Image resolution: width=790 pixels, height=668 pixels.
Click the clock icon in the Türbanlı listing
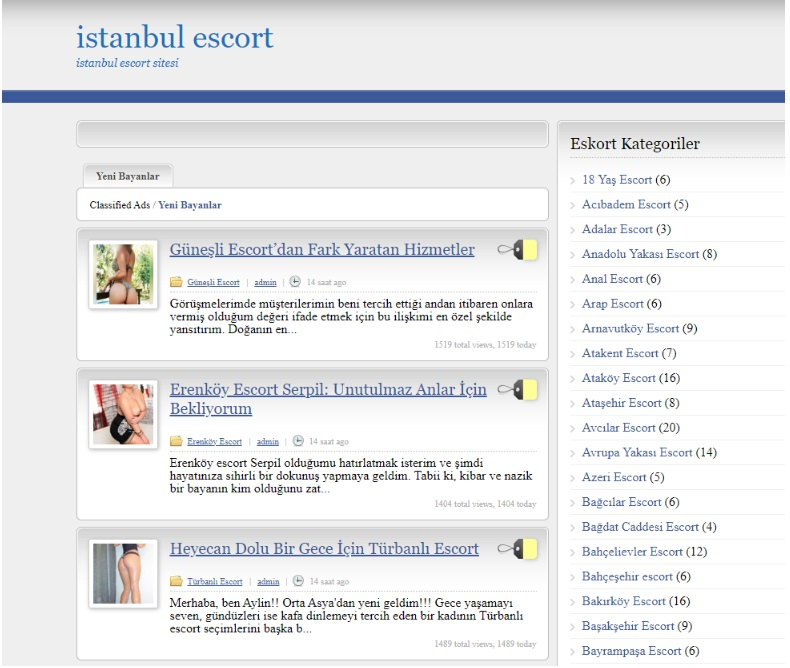296,581
